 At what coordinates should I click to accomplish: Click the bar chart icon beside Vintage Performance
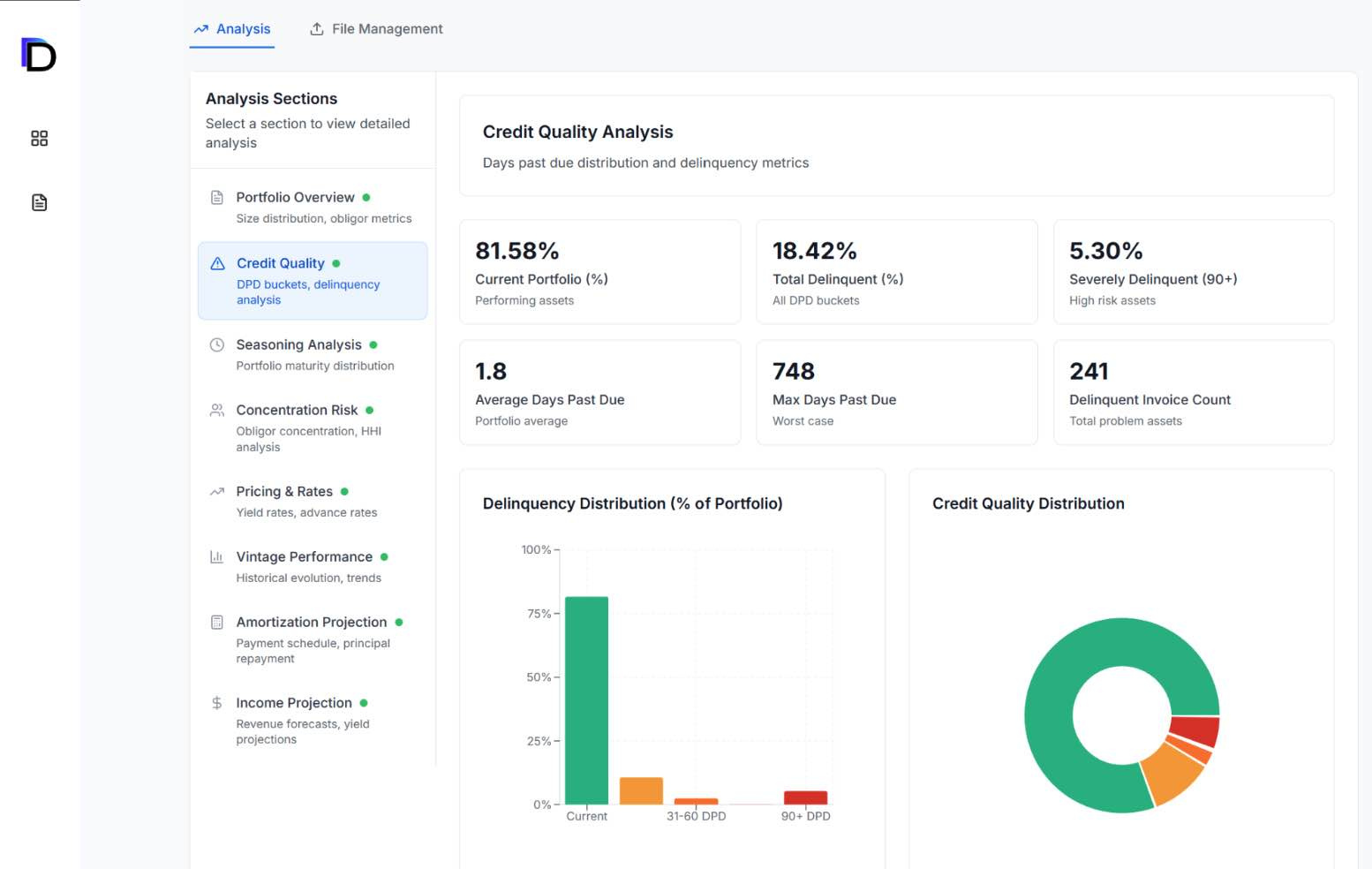click(216, 556)
